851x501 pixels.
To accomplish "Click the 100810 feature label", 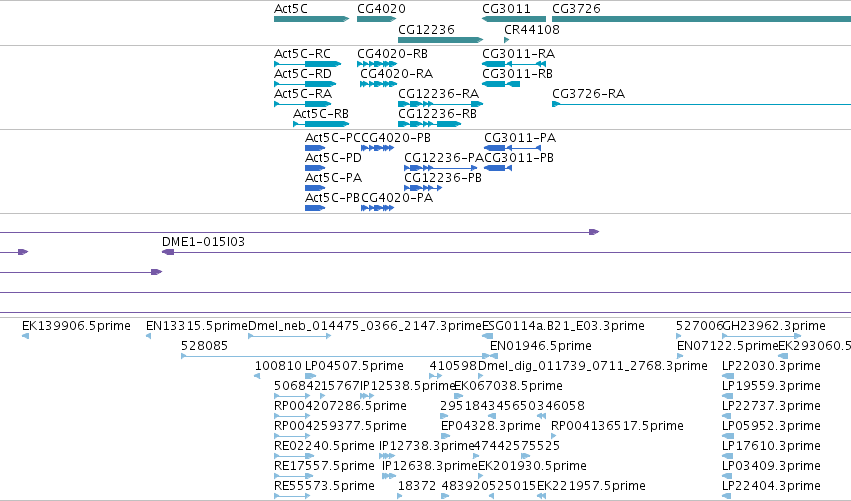I will pos(278,366).
